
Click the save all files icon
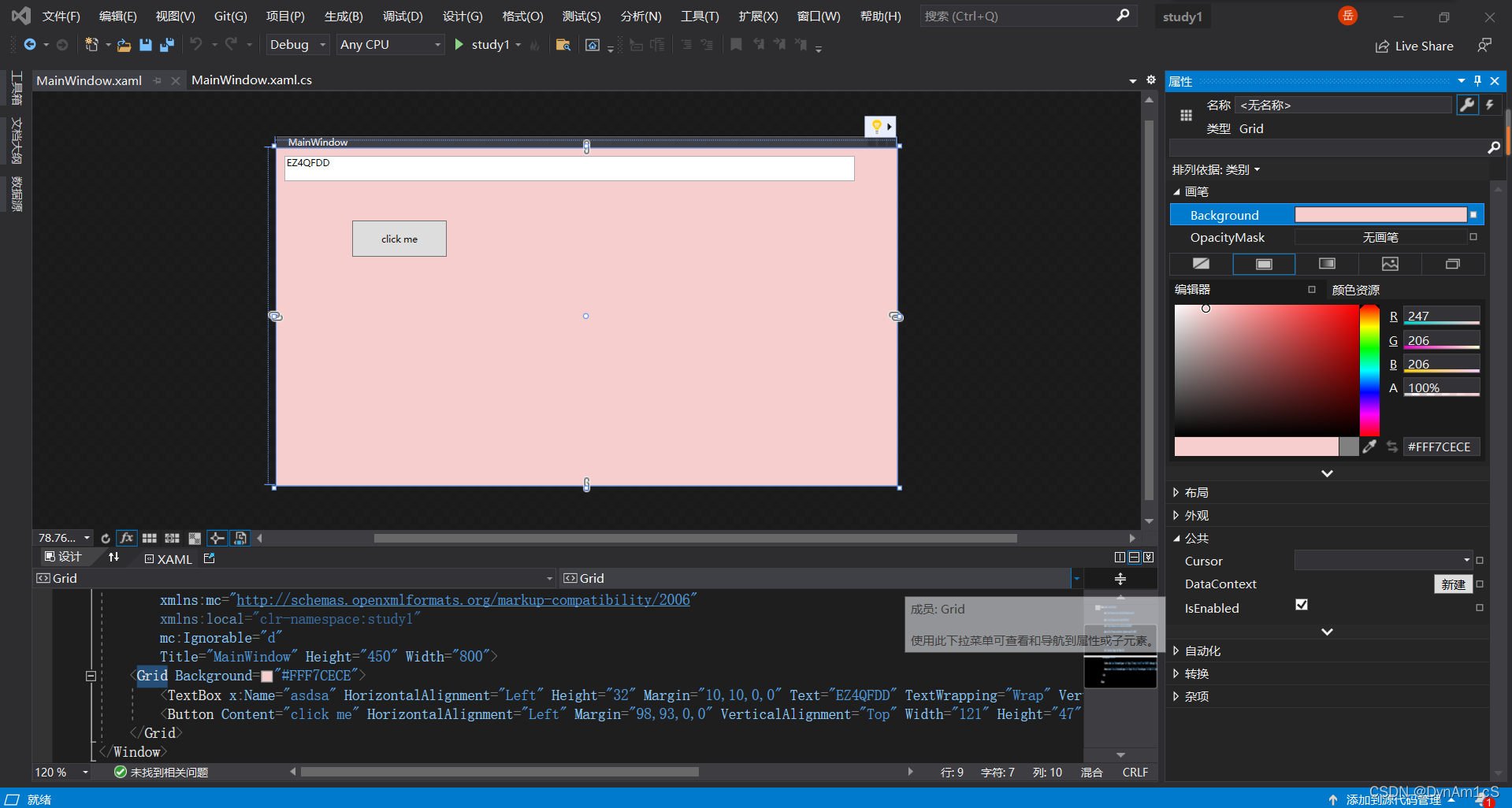[166, 45]
